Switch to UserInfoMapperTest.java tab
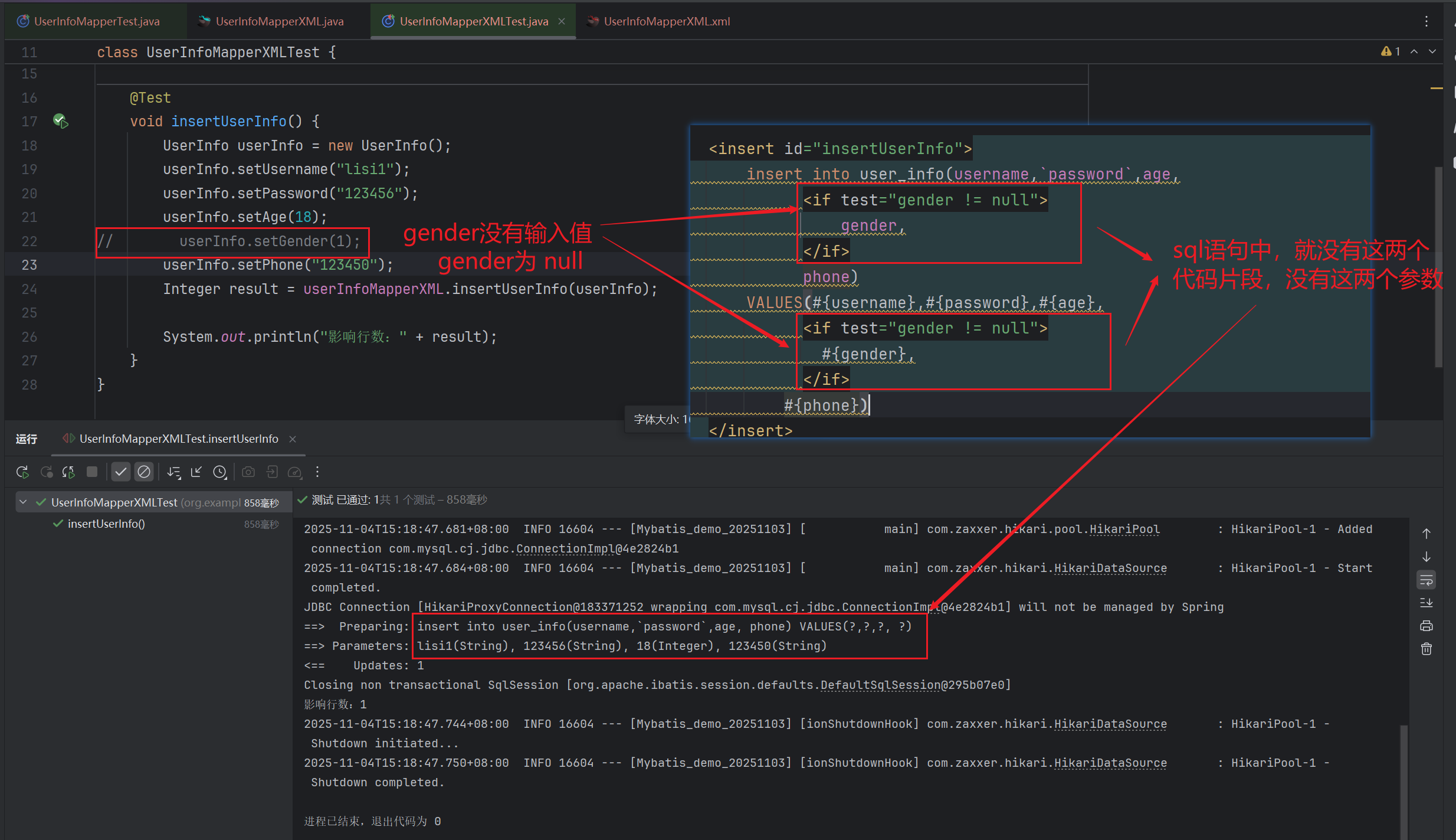The image size is (1456, 840). pos(96,21)
